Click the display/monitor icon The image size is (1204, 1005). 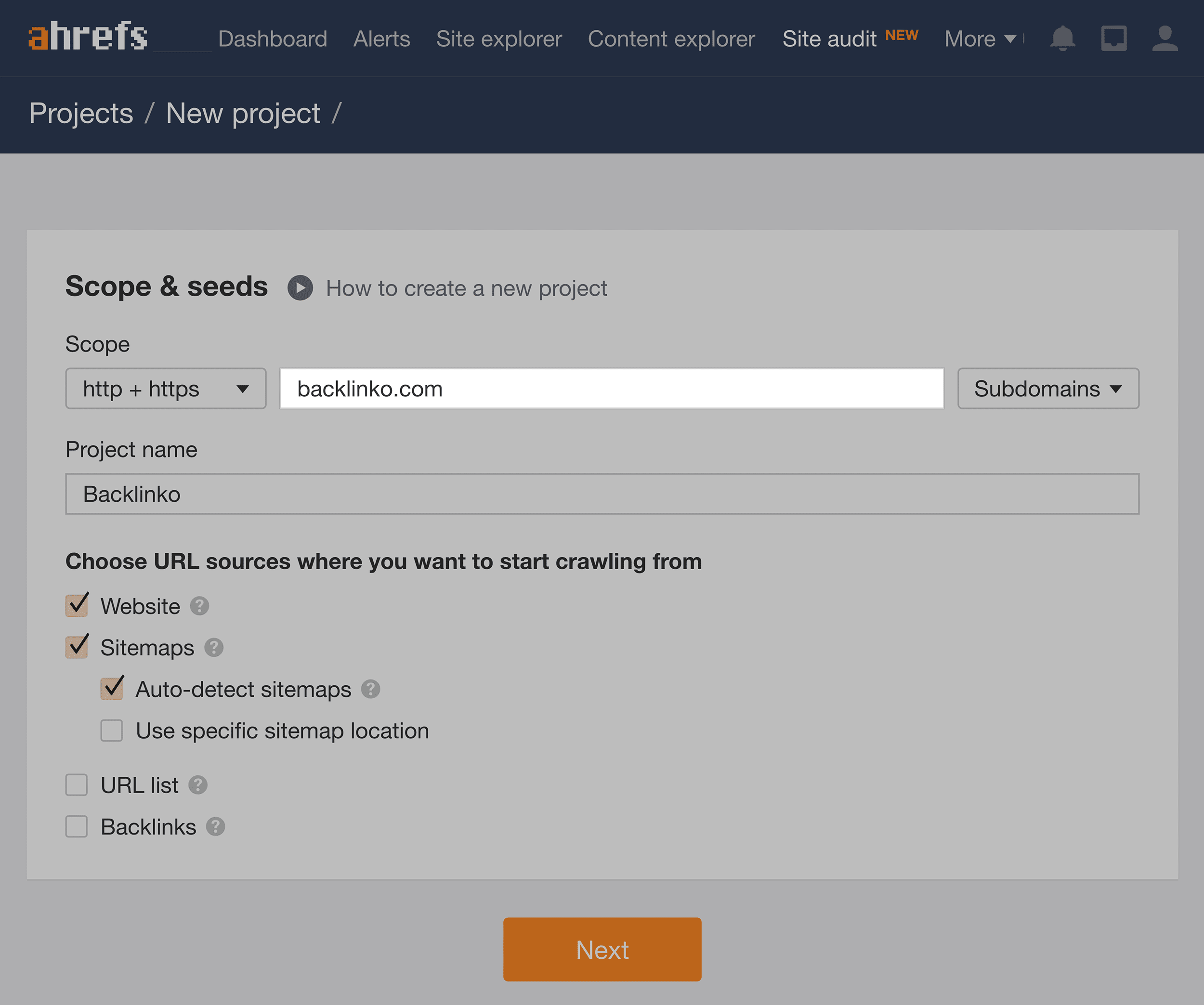pos(1113,39)
